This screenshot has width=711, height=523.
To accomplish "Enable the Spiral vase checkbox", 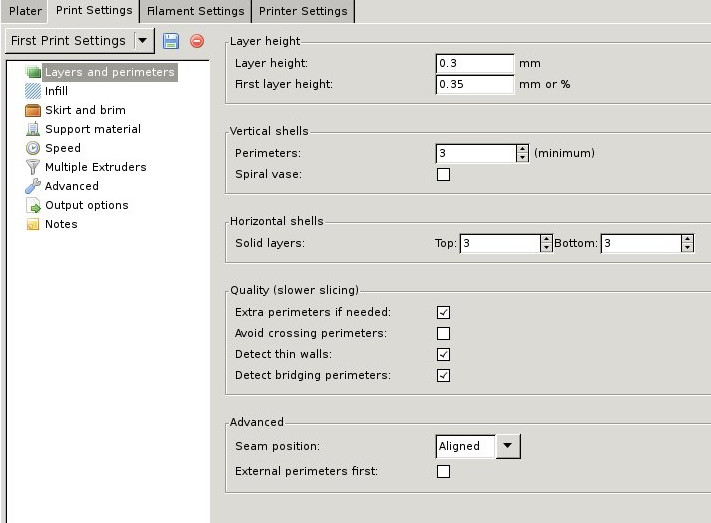I will point(444,175).
